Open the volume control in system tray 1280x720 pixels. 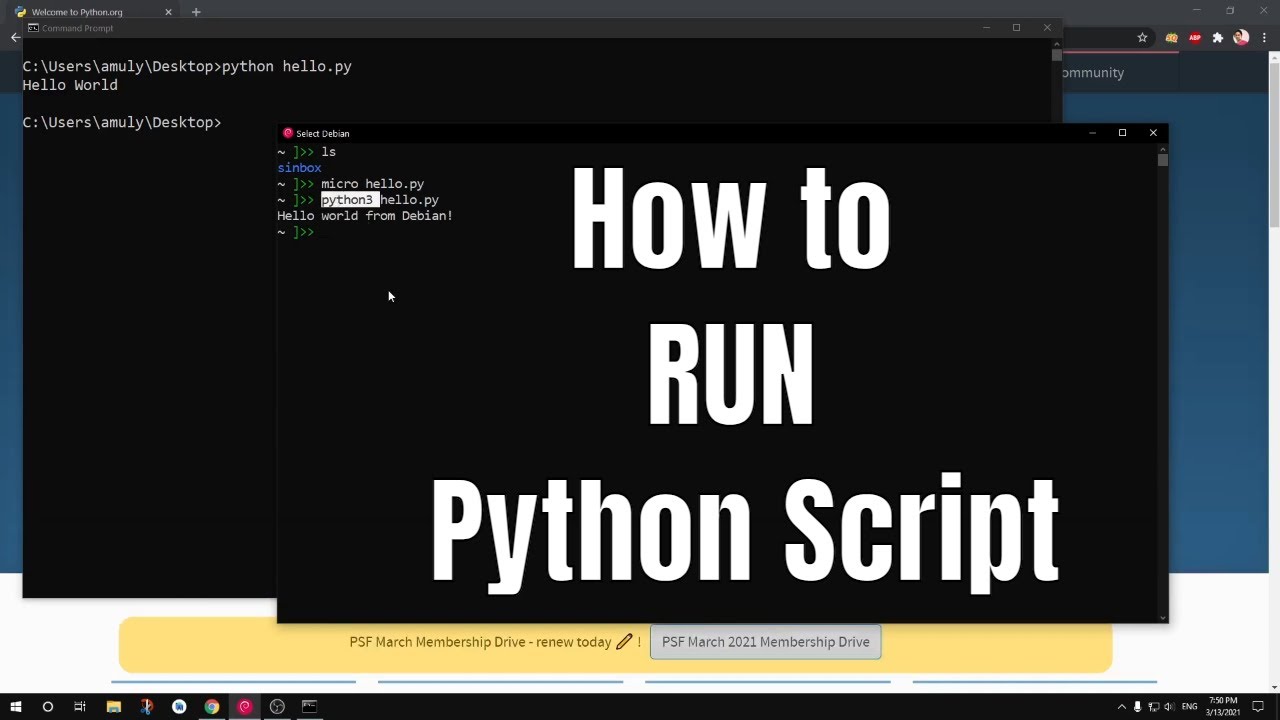[1169, 706]
